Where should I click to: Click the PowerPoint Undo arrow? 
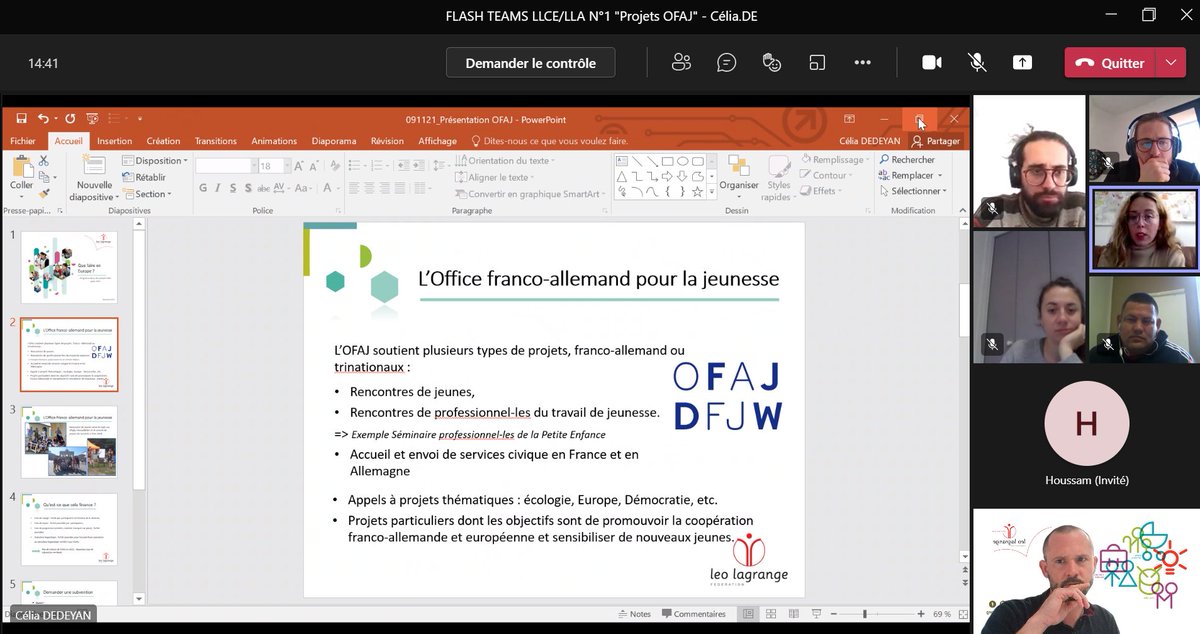click(x=43, y=118)
